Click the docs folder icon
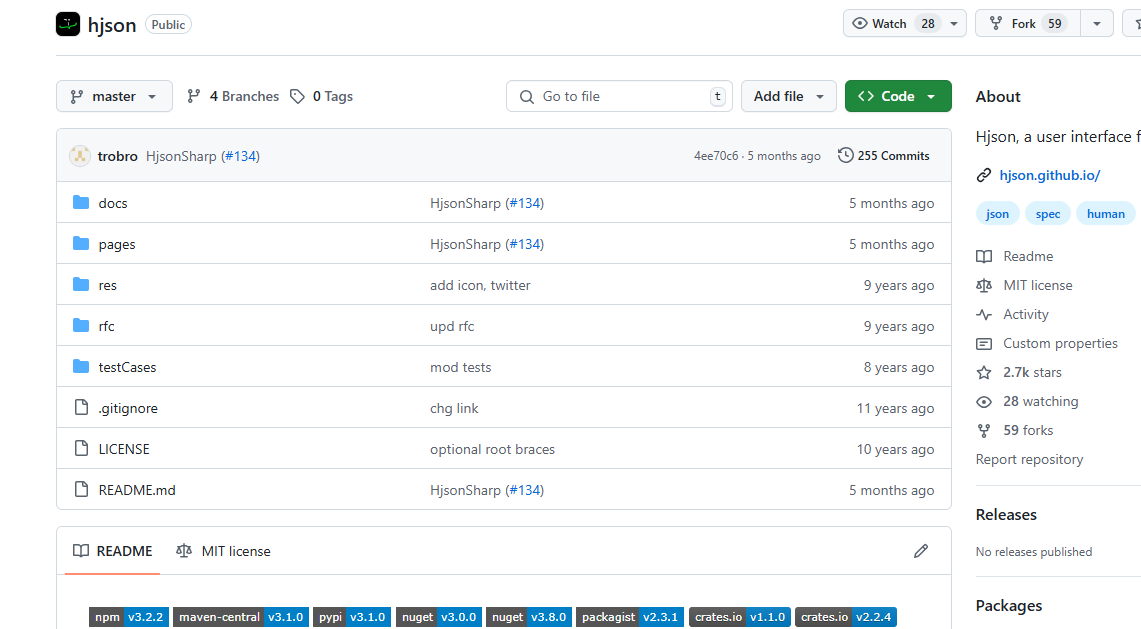 coord(81,202)
